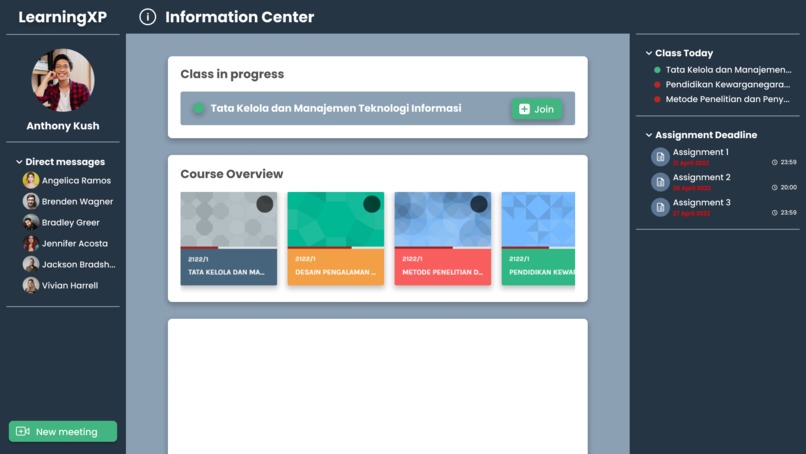Click Tata Kelola dan Manajemen Teknologi Informasi title
806x454 pixels.
(x=336, y=108)
